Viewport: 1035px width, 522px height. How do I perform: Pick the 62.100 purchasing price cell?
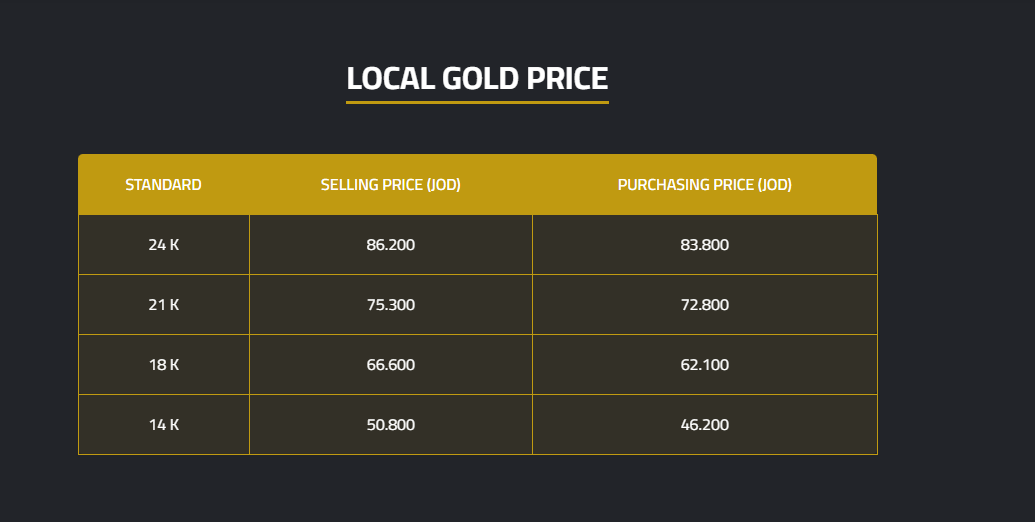pos(704,365)
